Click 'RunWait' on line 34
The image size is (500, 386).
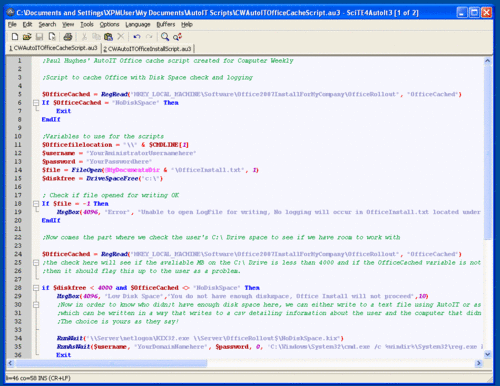70,338
